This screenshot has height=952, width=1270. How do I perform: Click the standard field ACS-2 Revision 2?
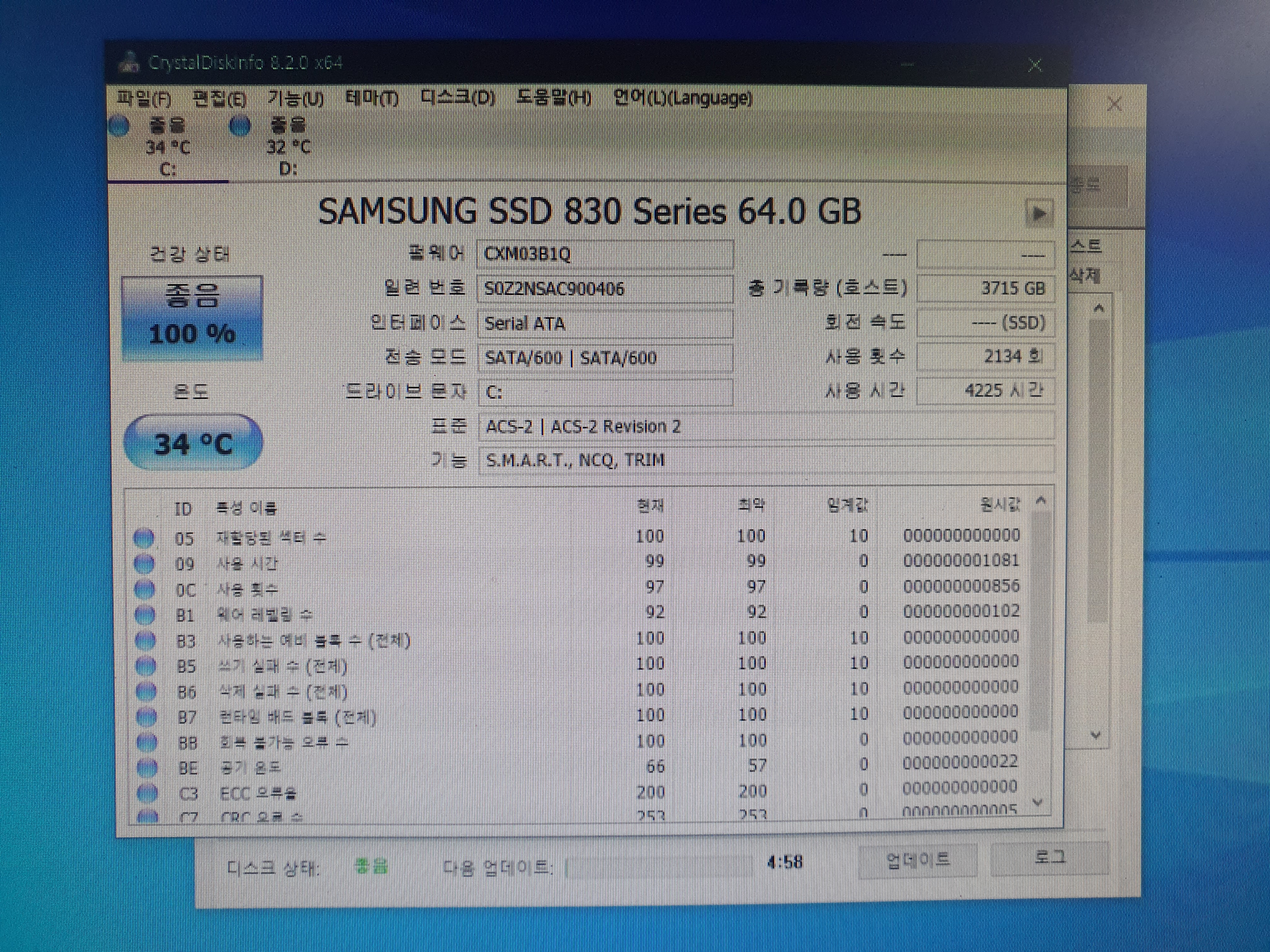(x=766, y=426)
